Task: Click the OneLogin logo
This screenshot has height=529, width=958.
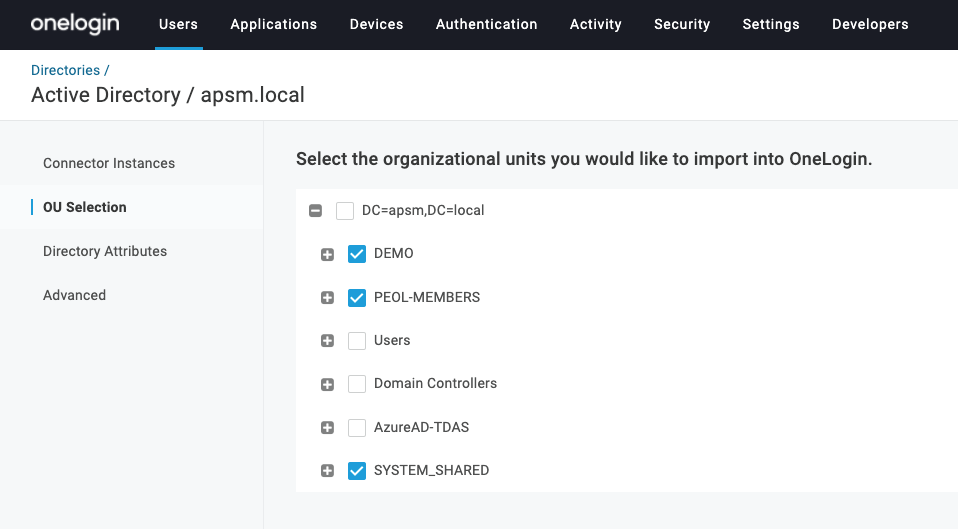Action: pyautogui.click(x=75, y=24)
